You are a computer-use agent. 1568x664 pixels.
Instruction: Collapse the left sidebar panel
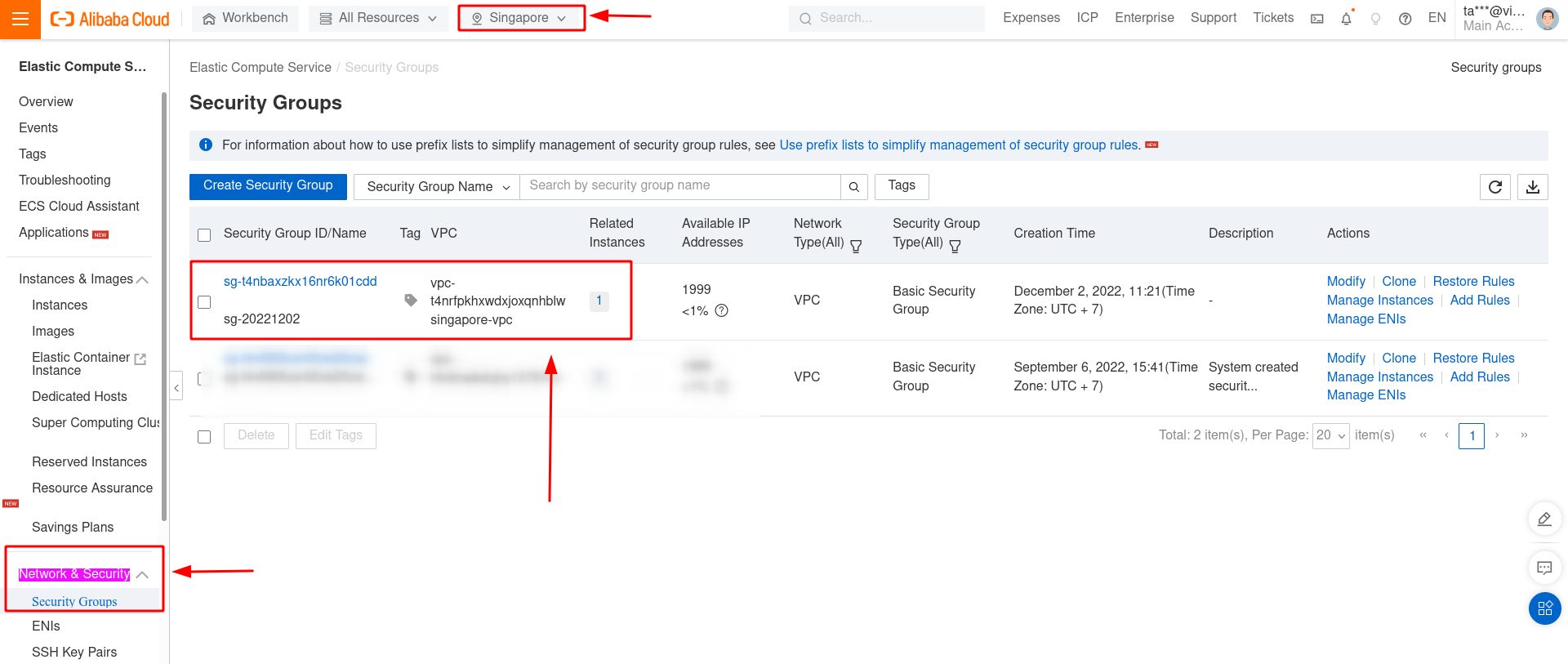pos(176,387)
